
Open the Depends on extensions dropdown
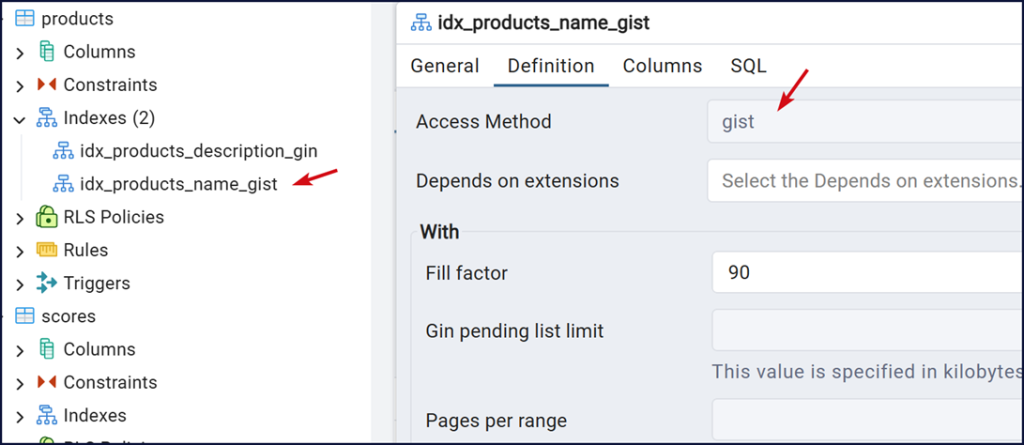tap(865, 181)
